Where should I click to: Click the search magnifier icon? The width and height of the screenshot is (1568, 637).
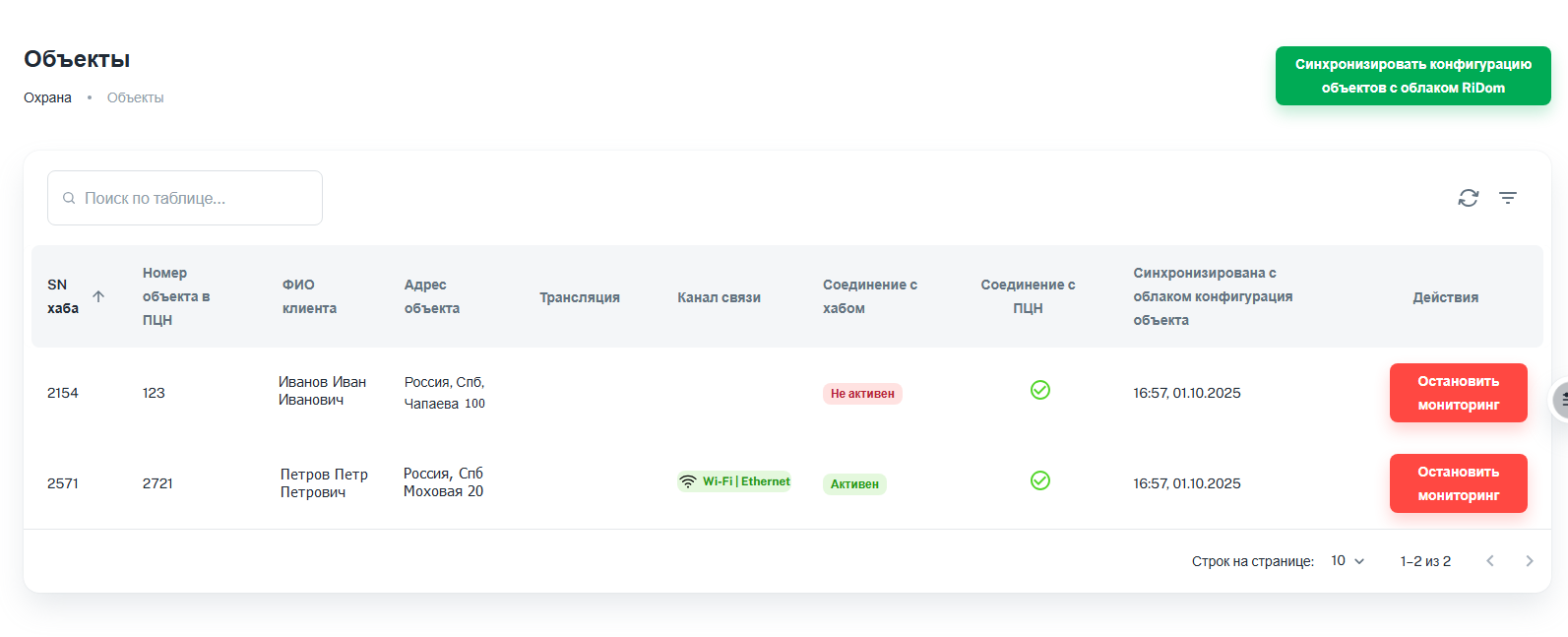pyautogui.click(x=69, y=198)
